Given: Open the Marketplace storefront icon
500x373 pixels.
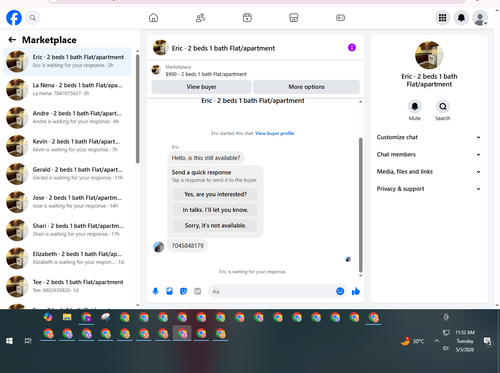Looking at the screenshot, I should pos(294,18).
